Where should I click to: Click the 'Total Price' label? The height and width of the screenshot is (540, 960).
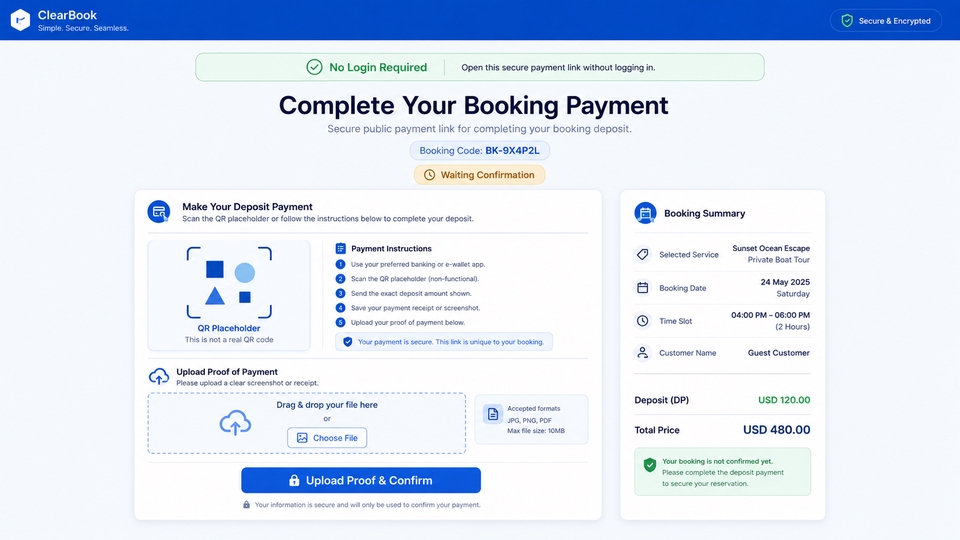[x=657, y=430]
